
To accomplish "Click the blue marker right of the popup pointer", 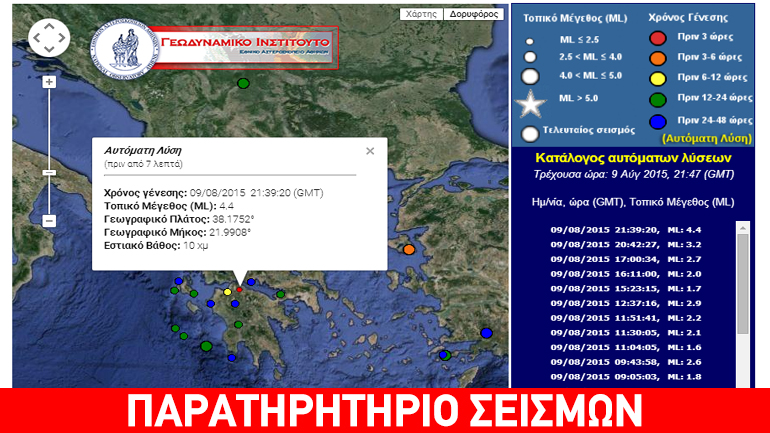I will (251, 282).
